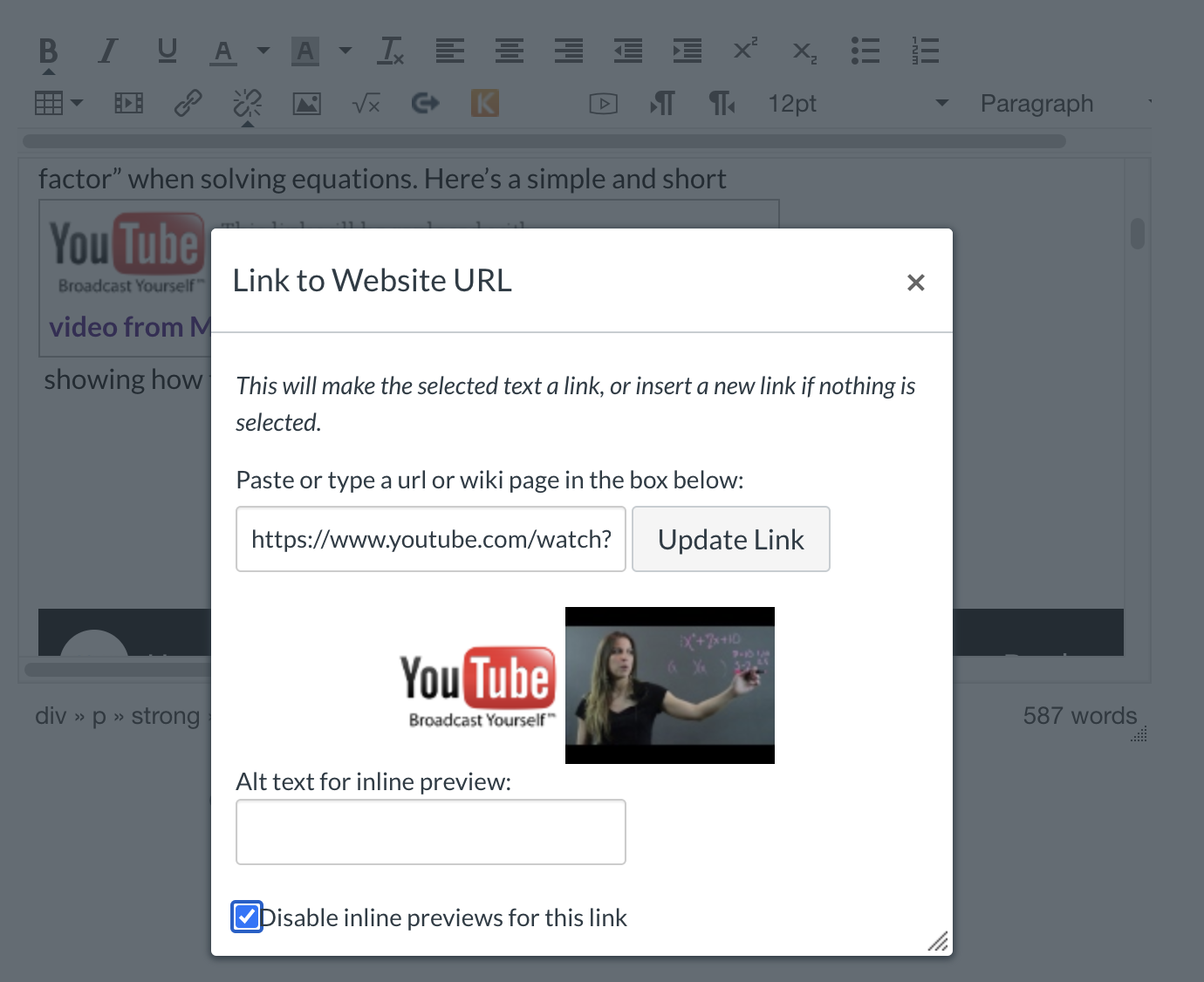
Task: Close the Link to Website URL dialog
Action: (x=915, y=283)
